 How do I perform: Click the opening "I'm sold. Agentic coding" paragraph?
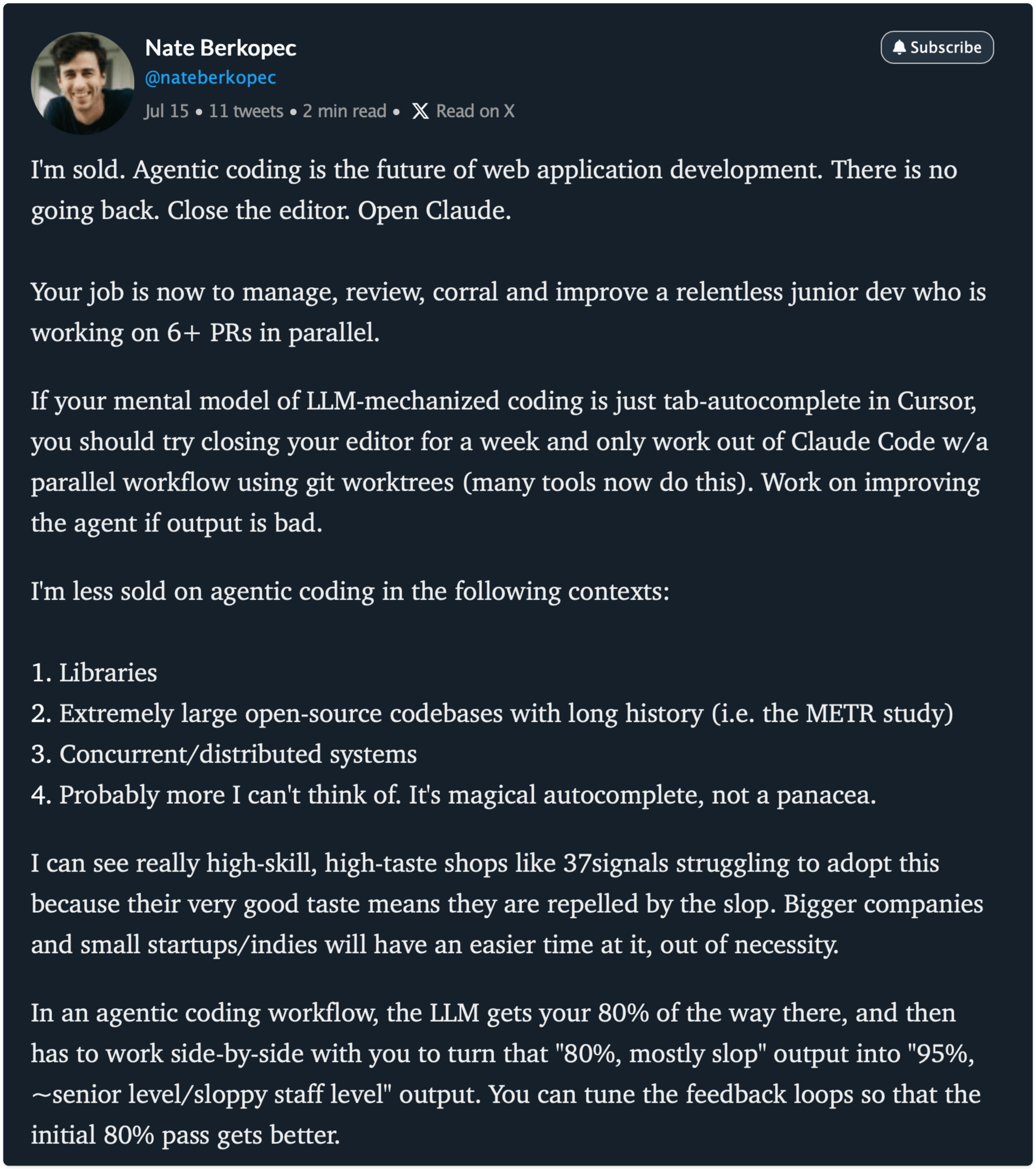click(x=494, y=190)
